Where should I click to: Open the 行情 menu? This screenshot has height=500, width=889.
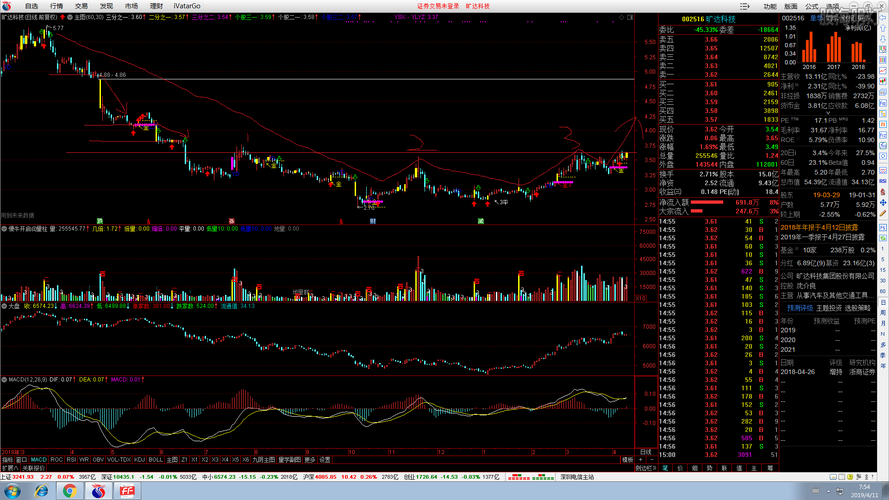click(x=56, y=6)
